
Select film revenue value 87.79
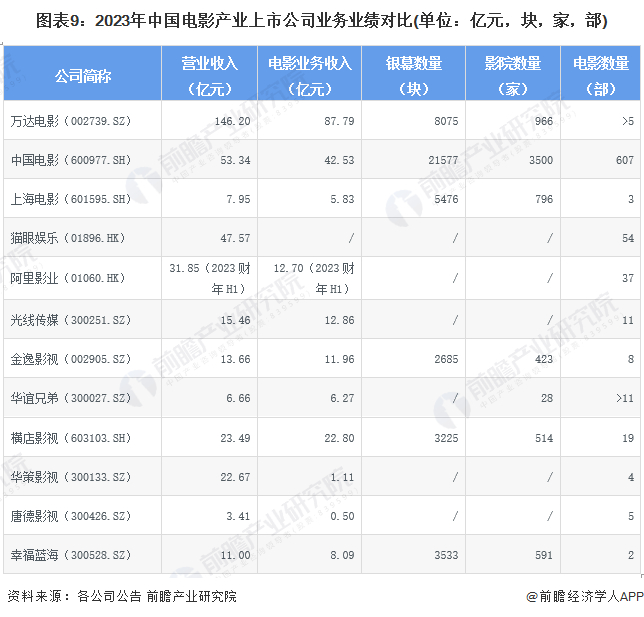[339, 121]
